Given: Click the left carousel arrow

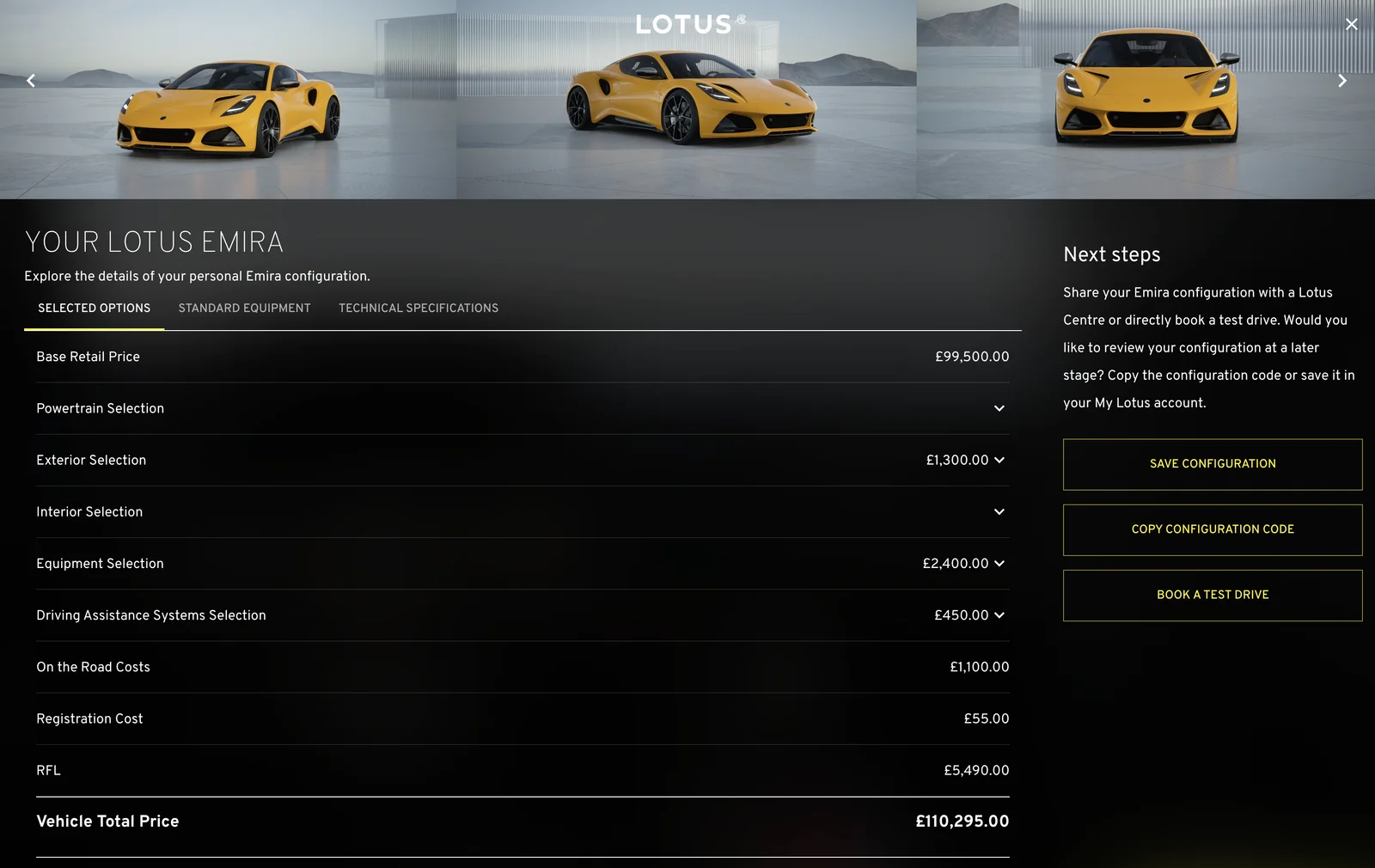Looking at the screenshot, I should point(30,80).
